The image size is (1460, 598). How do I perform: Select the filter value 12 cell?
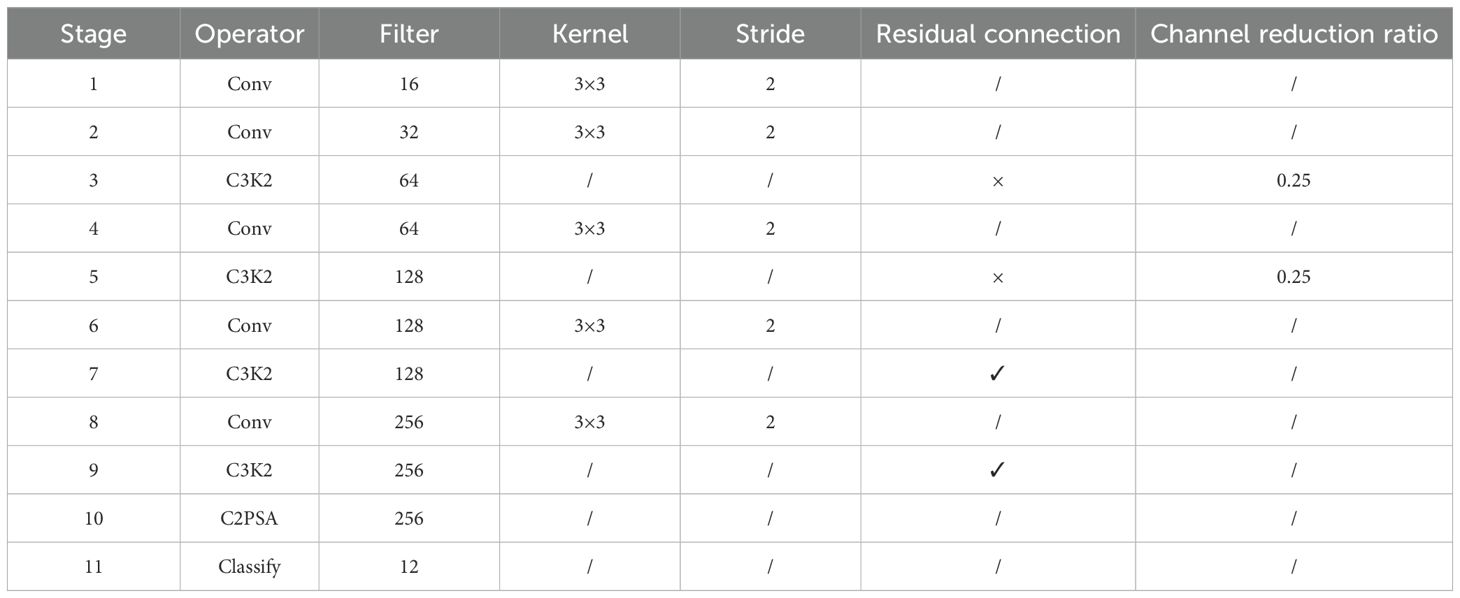408,567
